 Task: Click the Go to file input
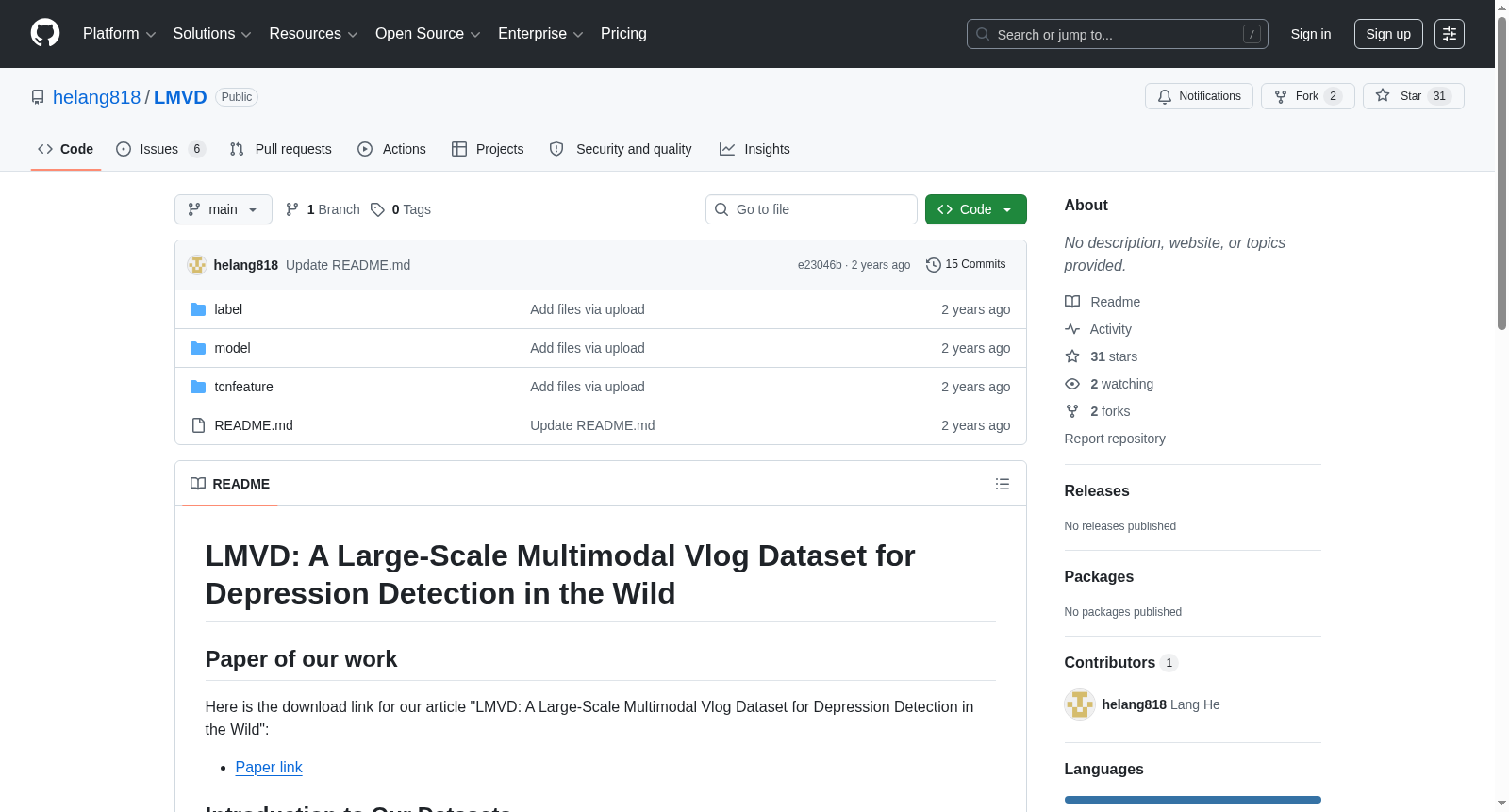click(811, 209)
